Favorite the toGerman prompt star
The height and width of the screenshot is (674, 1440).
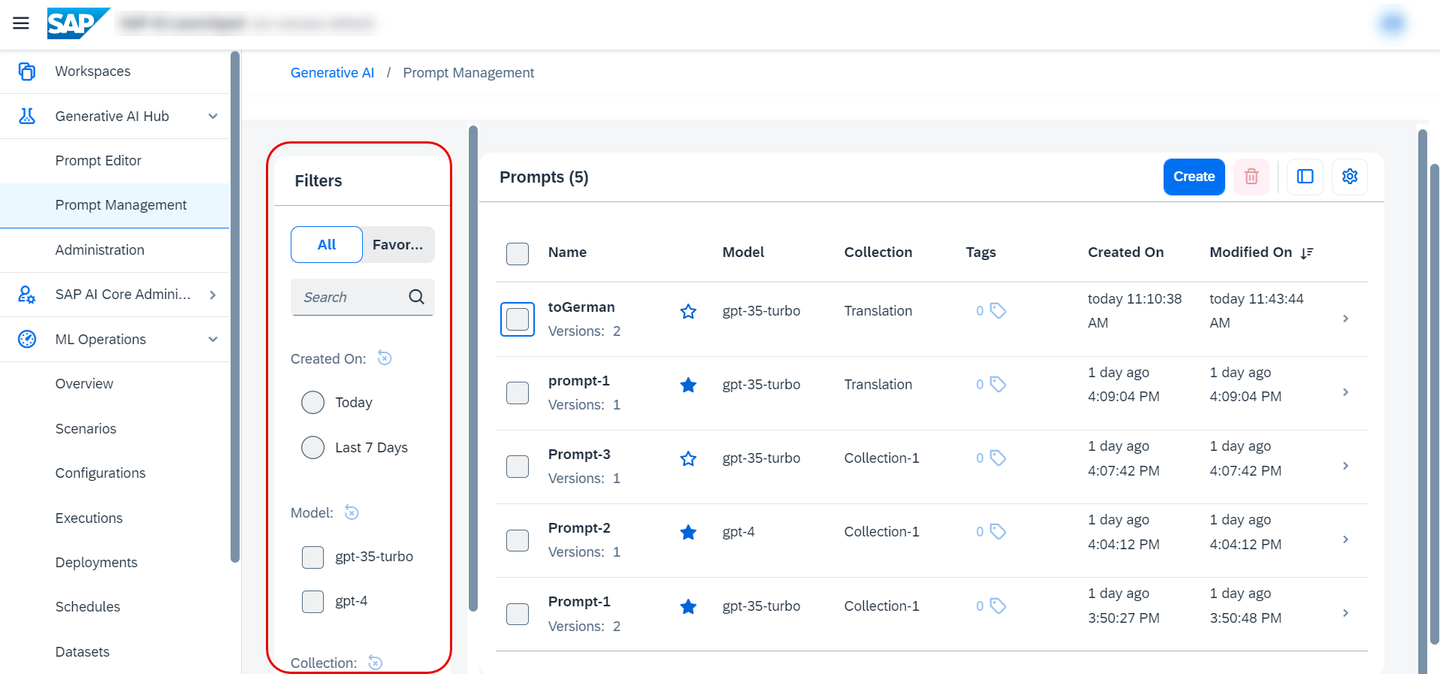(x=688, y=312)
